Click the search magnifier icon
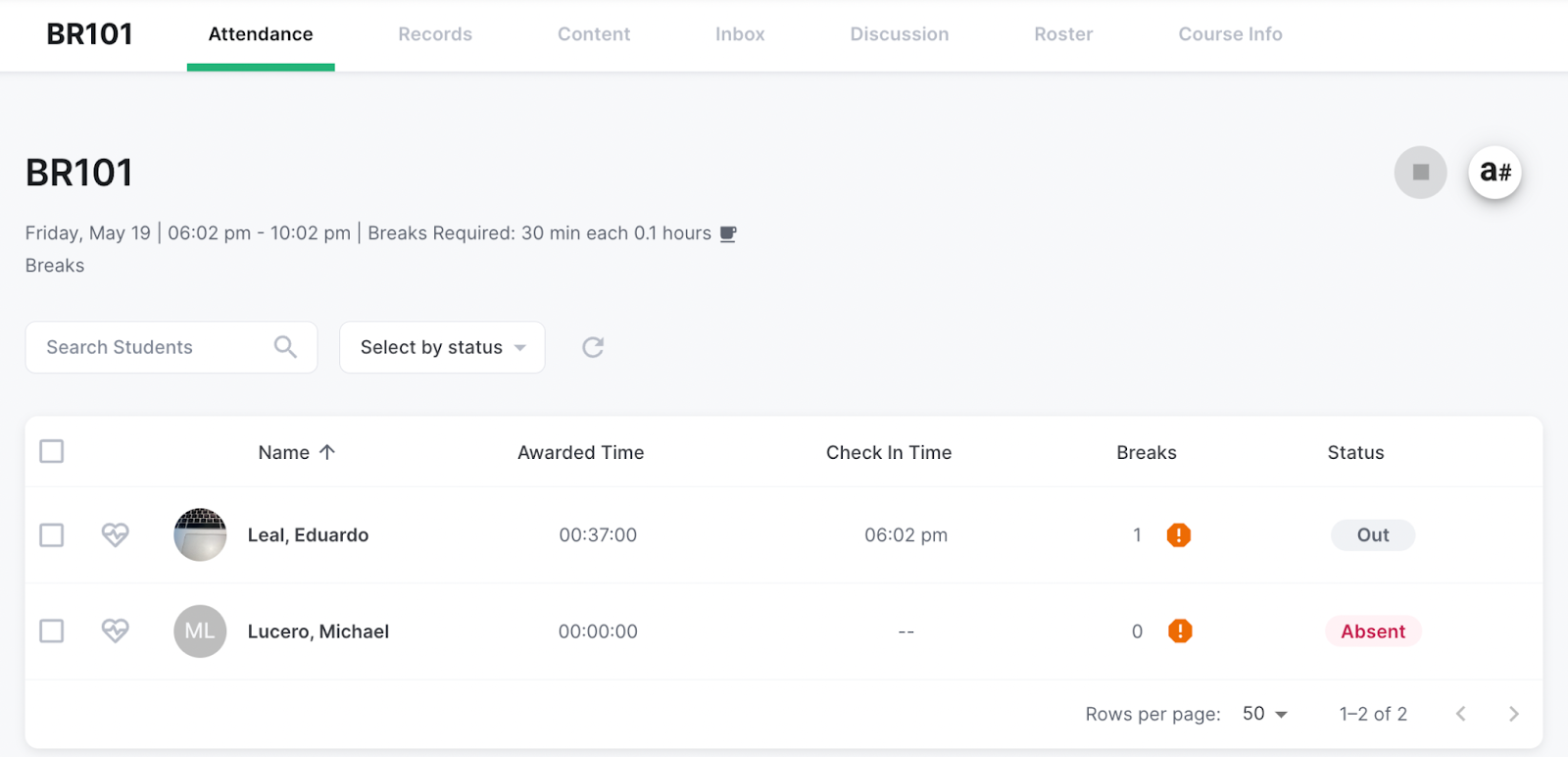Image resolution: width=1568 pixels, height=757 pixels. click(x=285, y=347)
